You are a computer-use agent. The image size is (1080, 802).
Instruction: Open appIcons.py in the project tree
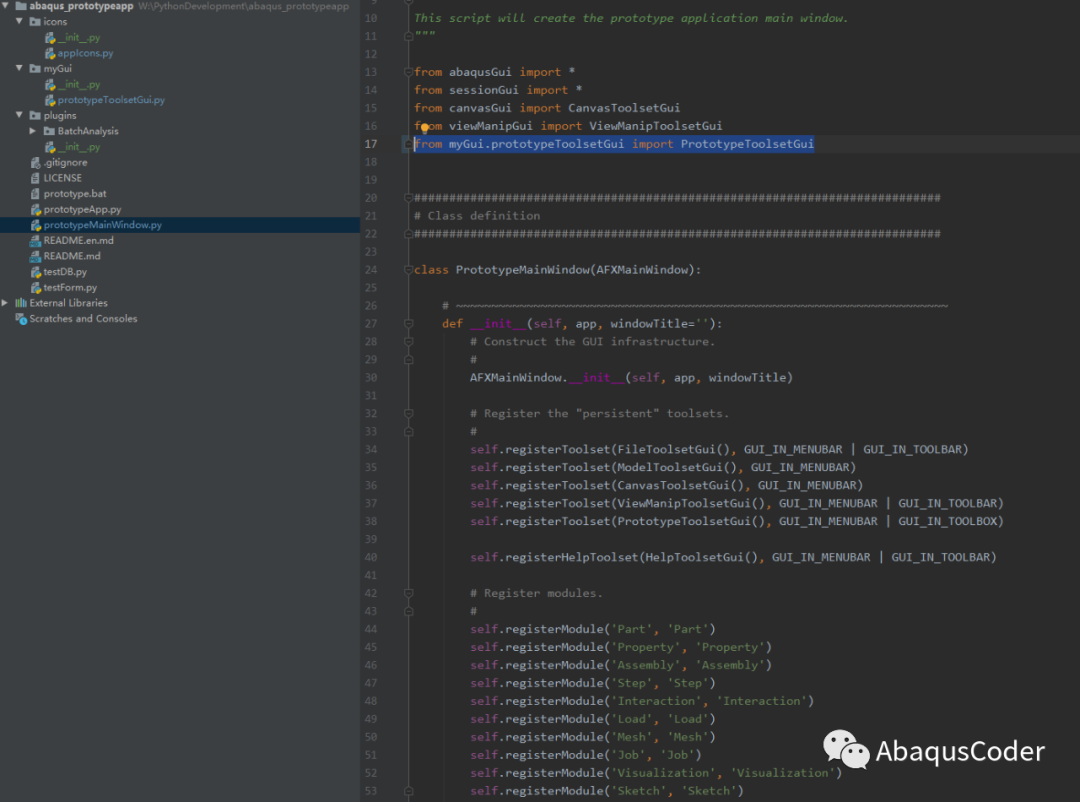(x=85, y=53)
